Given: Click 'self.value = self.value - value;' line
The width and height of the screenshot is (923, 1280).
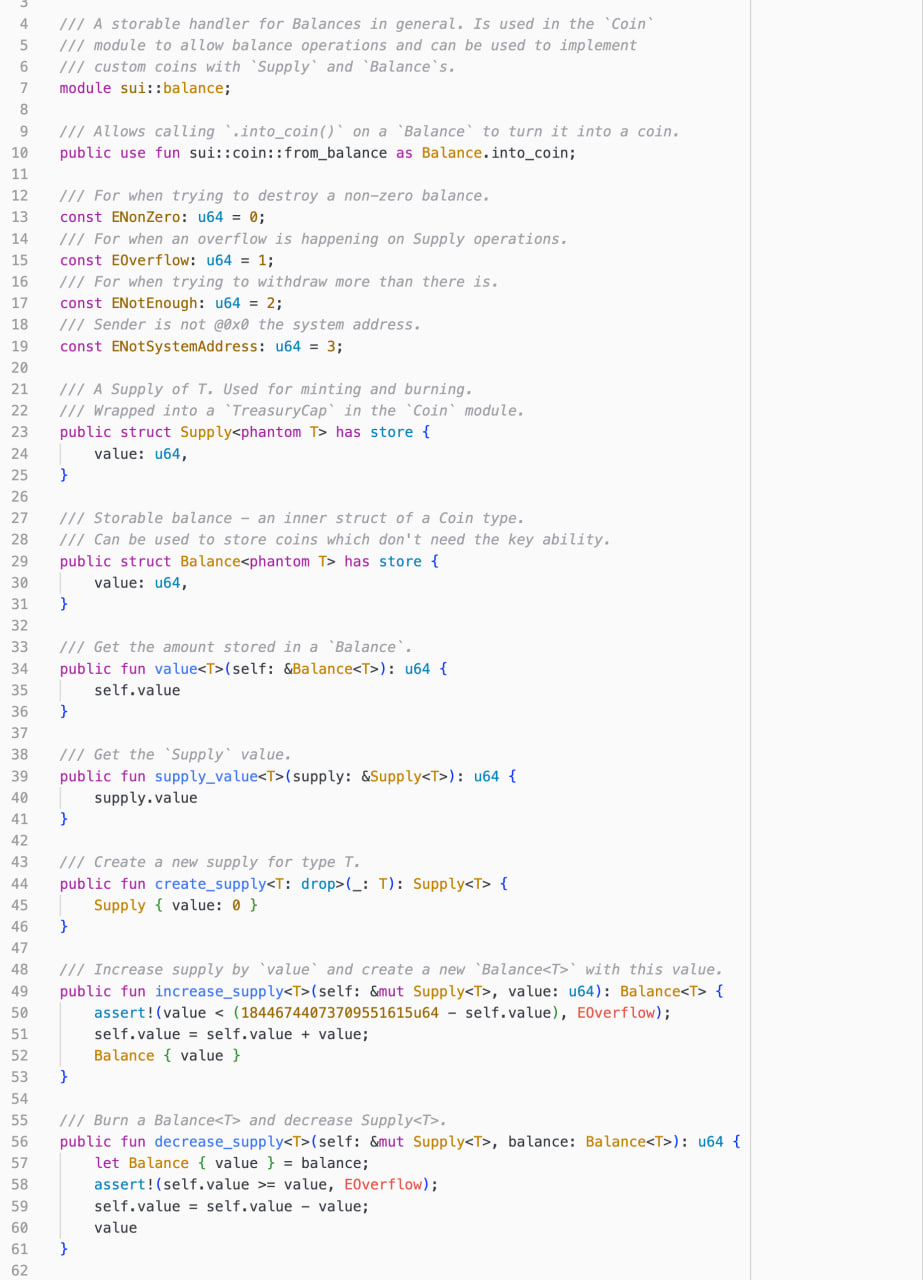Looking at the screenshot, I should coord(232,1206).
